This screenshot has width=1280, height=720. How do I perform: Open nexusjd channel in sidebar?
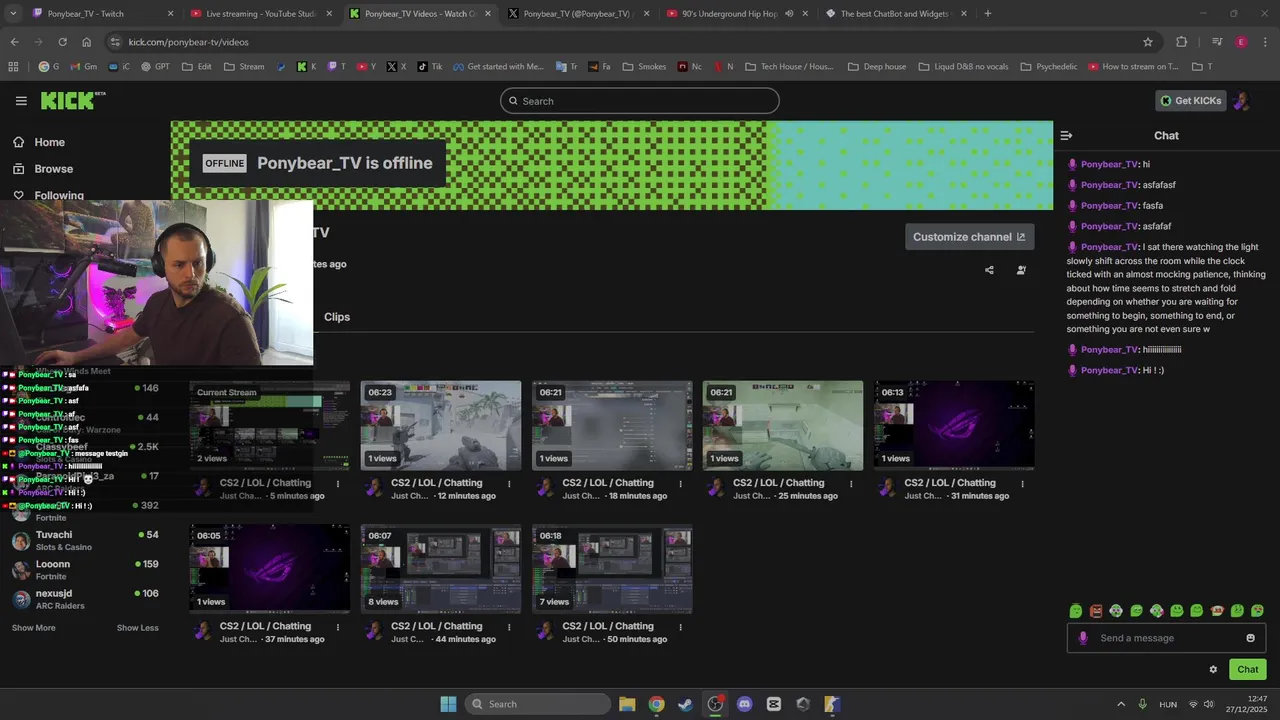point(84,599)
